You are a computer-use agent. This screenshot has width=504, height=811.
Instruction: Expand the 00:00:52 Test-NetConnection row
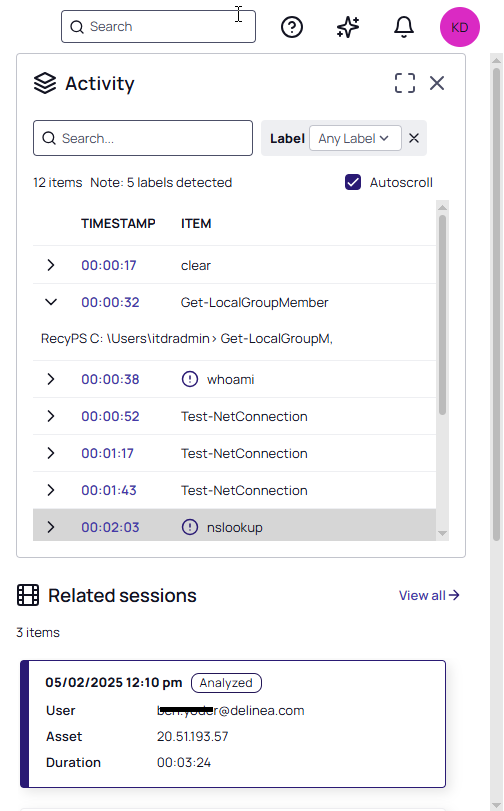(51, 416)
